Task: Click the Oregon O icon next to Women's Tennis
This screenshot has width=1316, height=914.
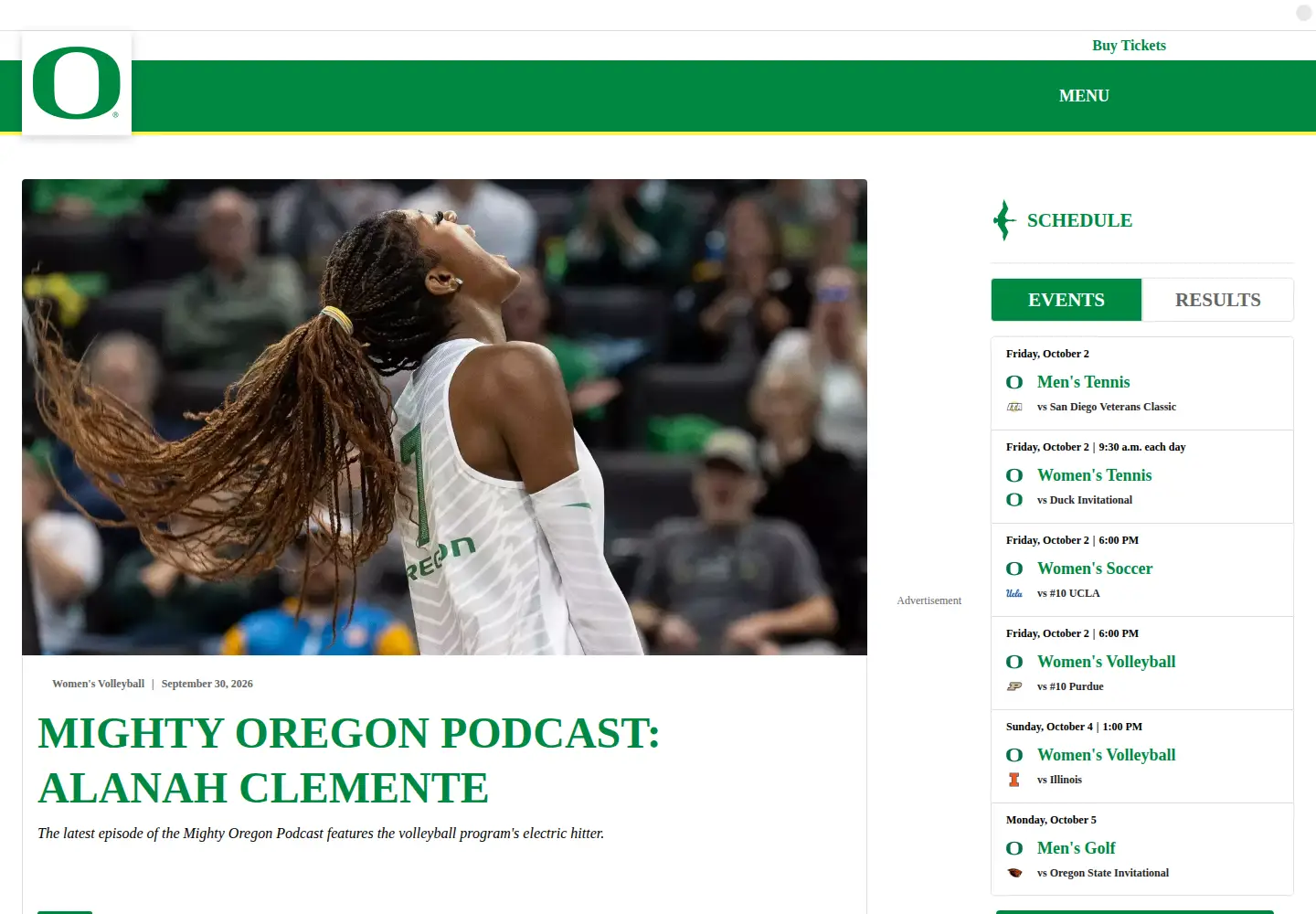Action: point(1014,475)
